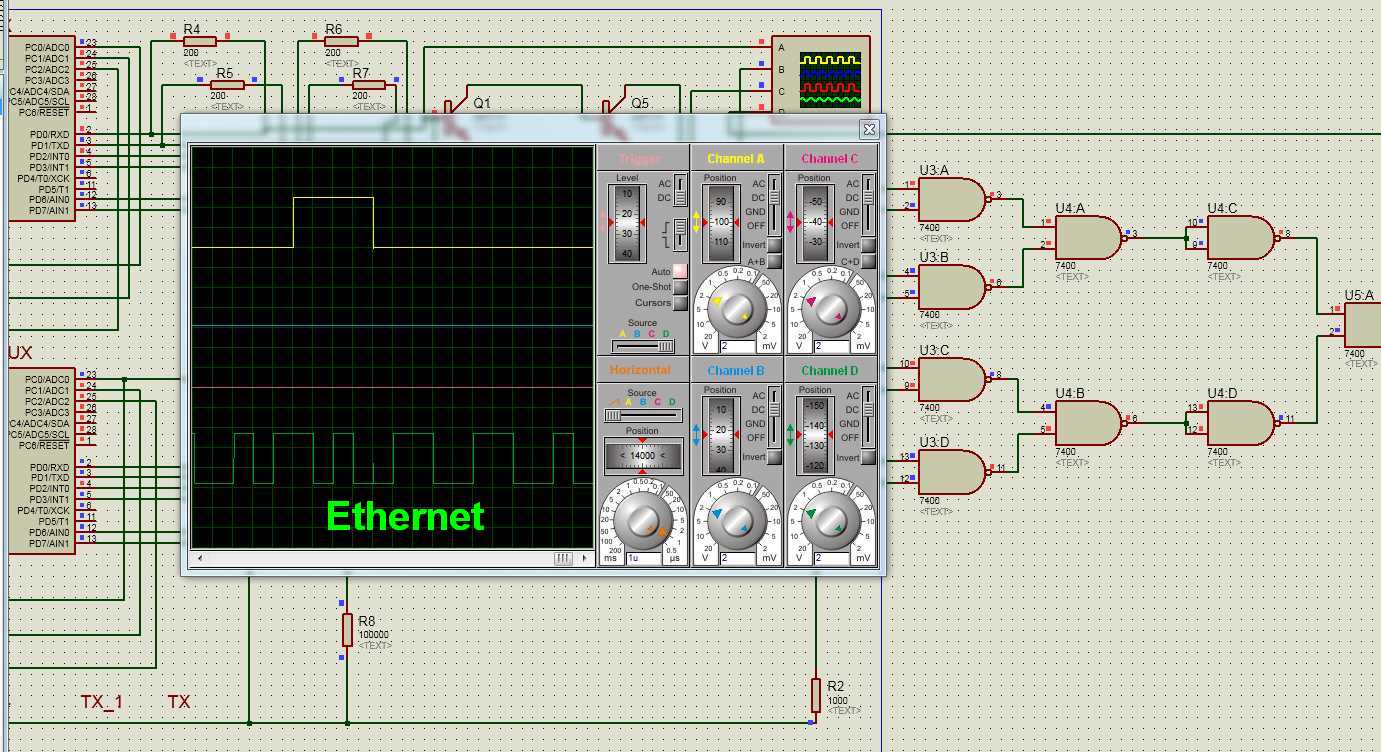Toggle Invert on Channel A
1381x752 pixels.
(x=774, y=245)
